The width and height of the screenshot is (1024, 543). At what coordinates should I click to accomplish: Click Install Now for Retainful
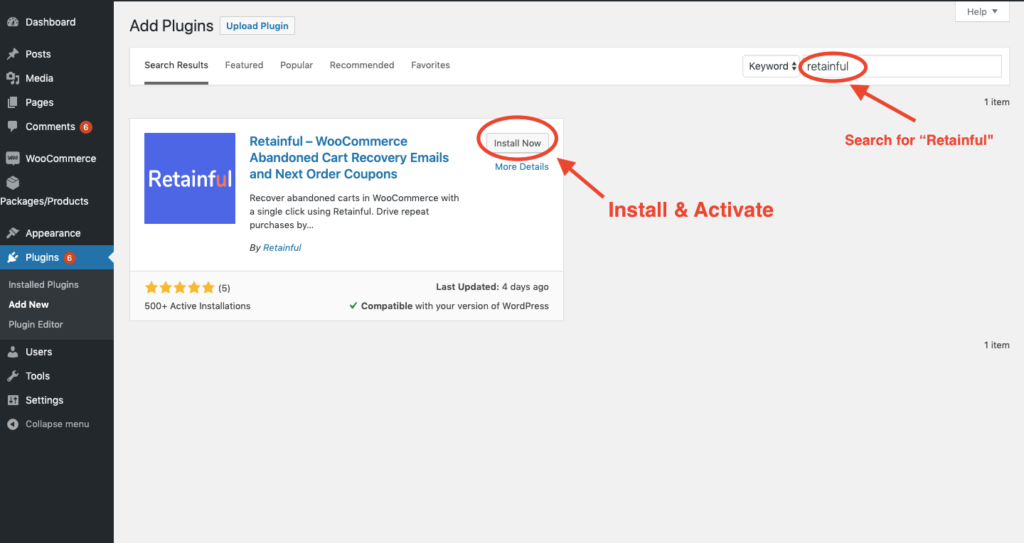[x=517, y=143]
